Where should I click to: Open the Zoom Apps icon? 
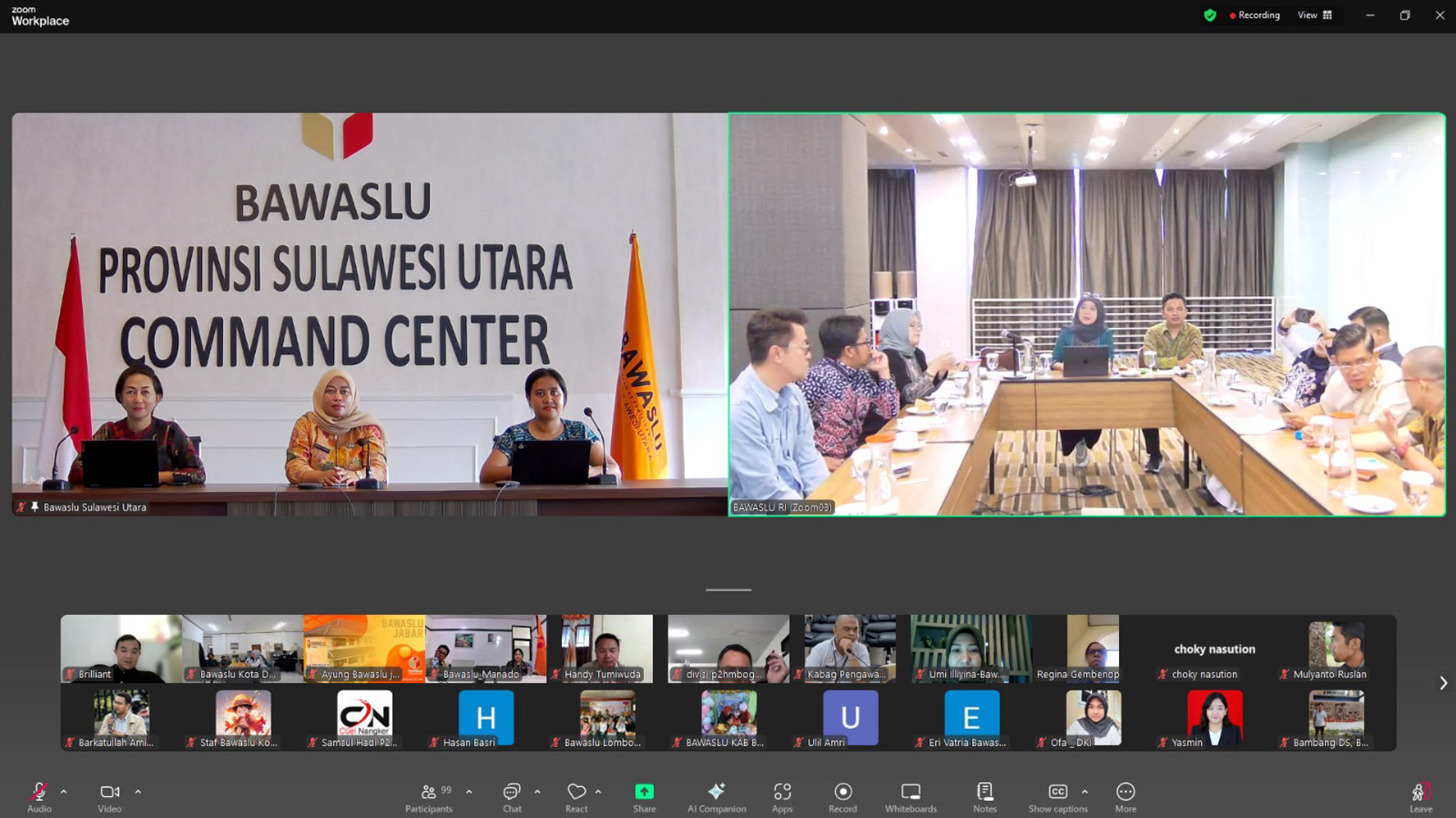(782, 791)
